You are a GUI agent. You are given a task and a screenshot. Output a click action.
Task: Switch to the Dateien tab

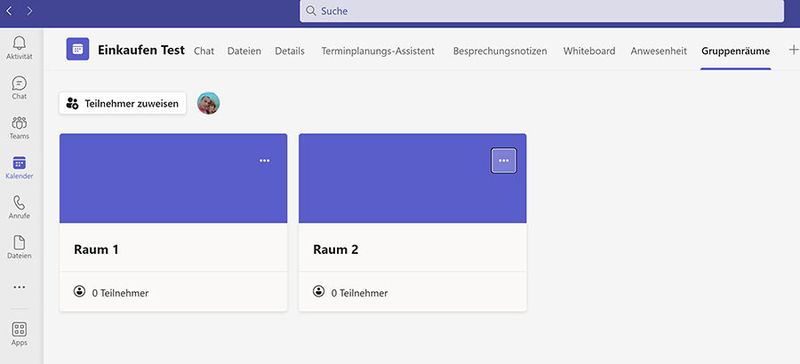click(244, 51)
